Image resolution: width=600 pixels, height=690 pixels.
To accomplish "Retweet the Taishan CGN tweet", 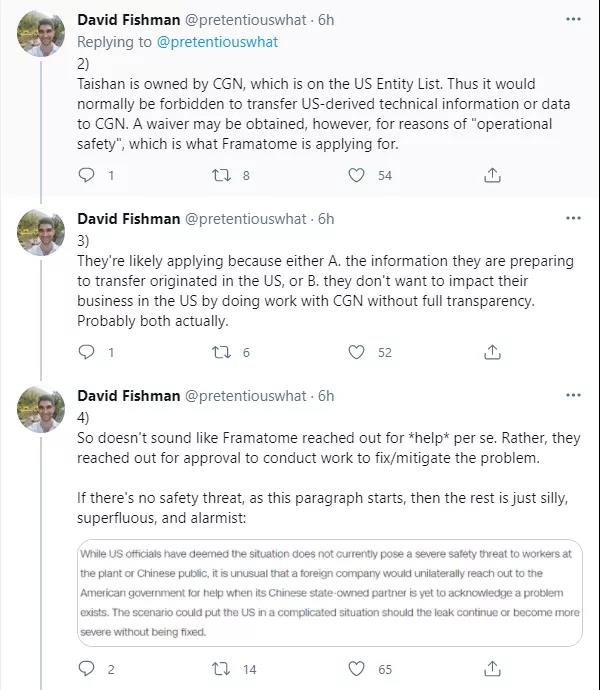I will 223,175.
